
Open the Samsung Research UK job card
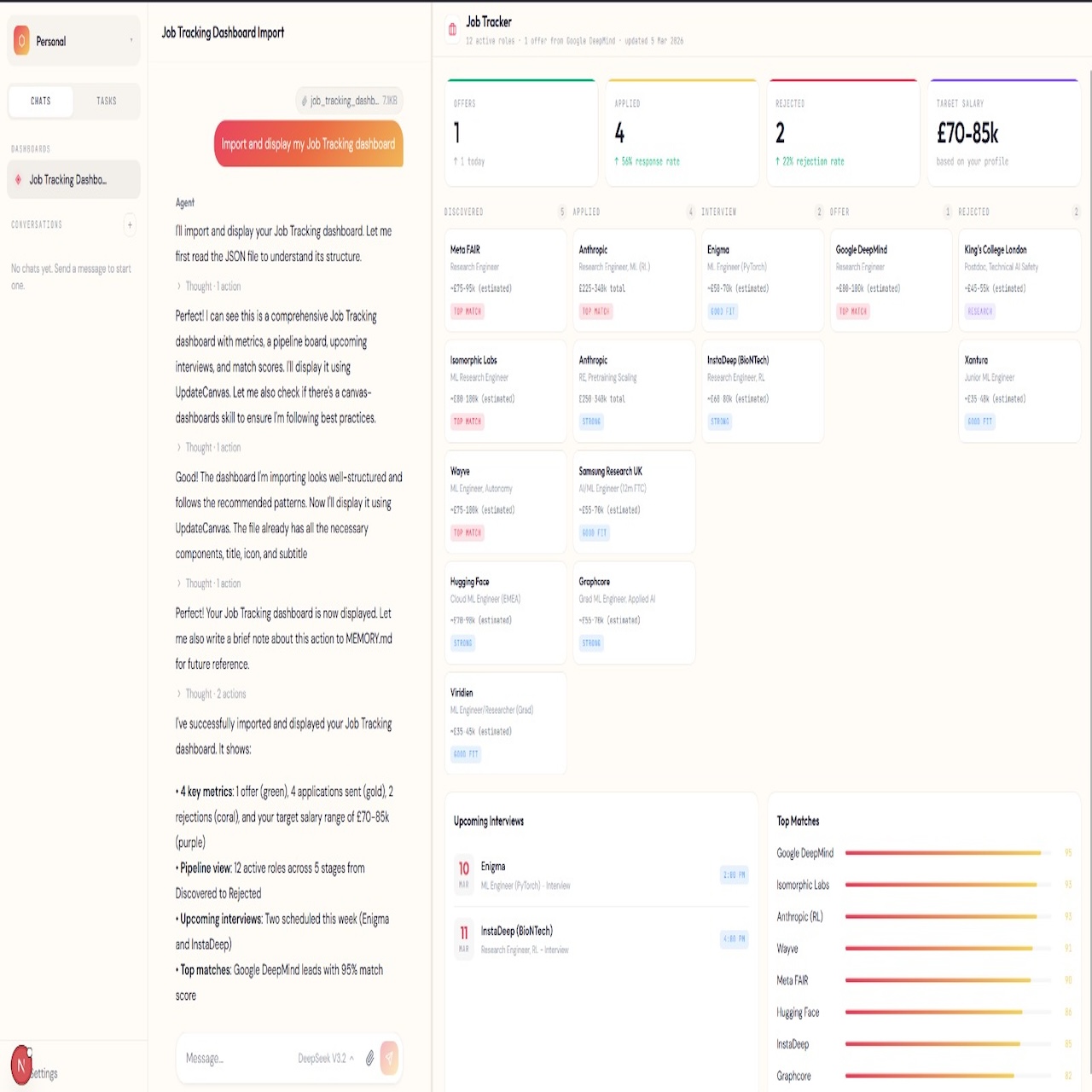tap(634, 502)
